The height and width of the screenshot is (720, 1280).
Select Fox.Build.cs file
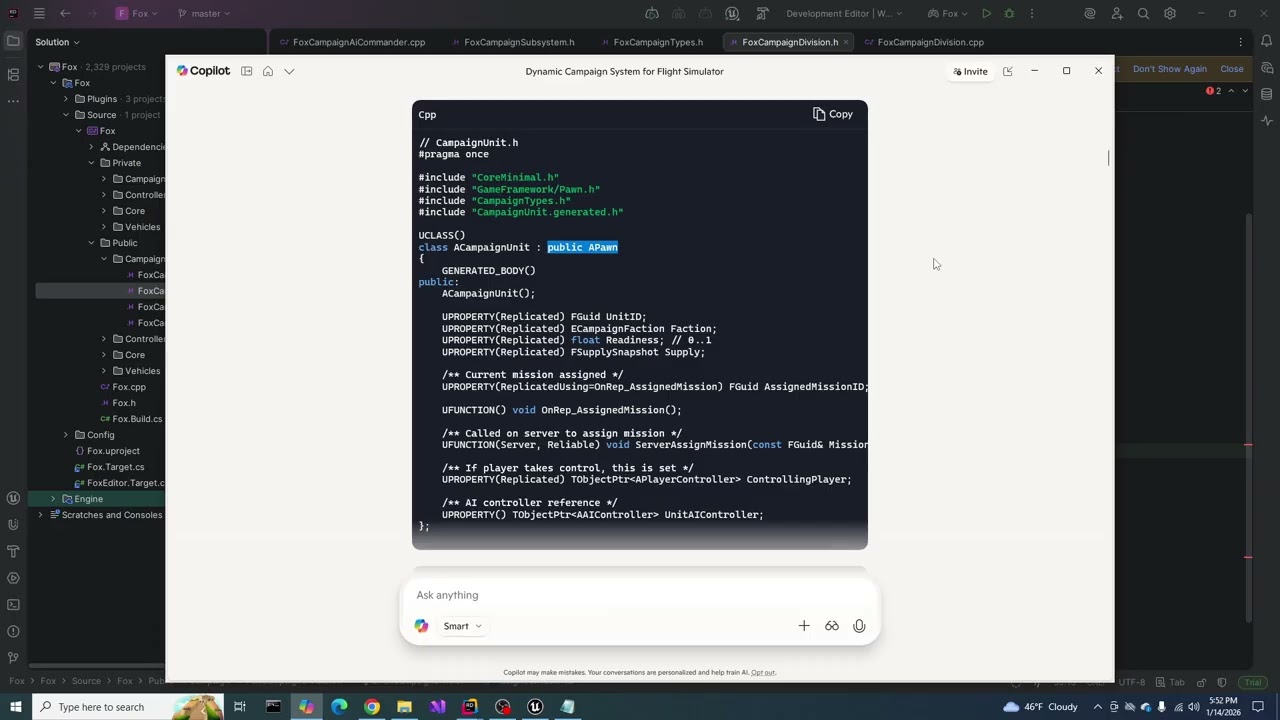[131, 419]
